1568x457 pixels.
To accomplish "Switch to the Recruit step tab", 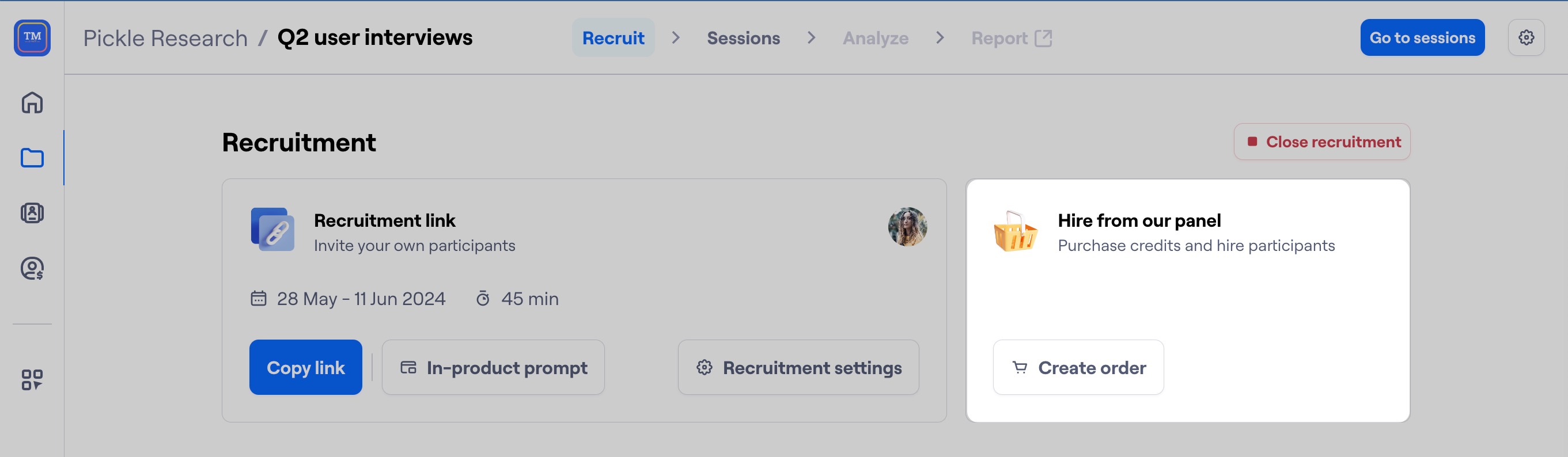I will [x=613, y=38].
